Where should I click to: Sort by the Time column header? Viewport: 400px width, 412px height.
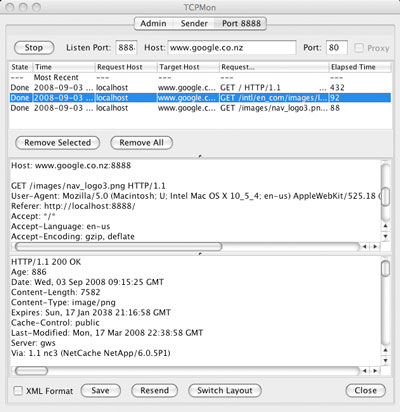[x=64, y=67]
